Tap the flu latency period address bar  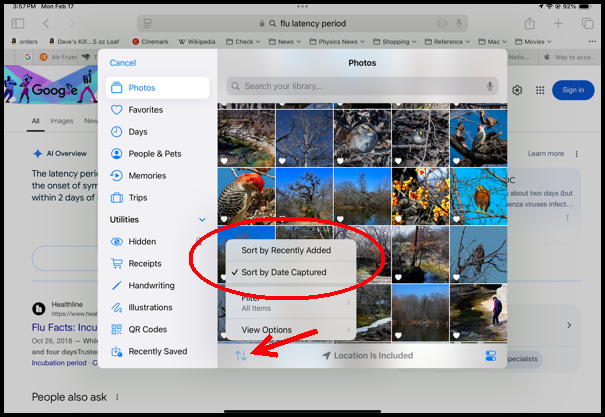click(302, 24)
